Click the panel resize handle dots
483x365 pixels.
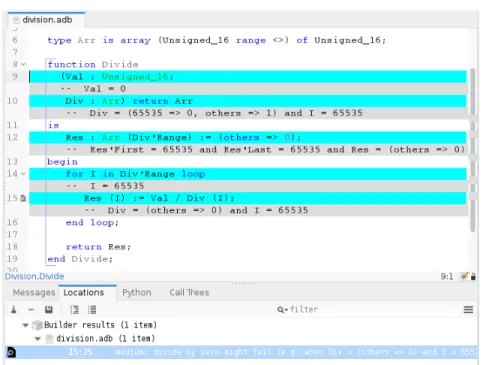pyautogui.click(x=243, y=283)
